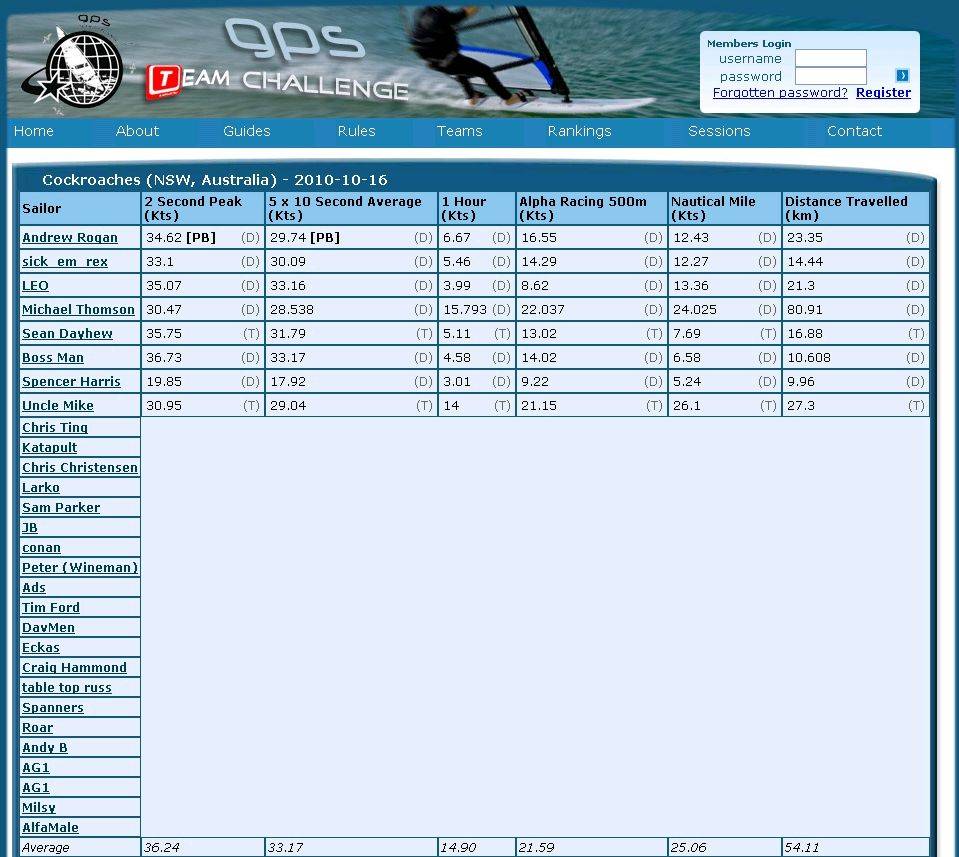
Task: Go to the Rankings menu
Action: click(x=579, y=131)
